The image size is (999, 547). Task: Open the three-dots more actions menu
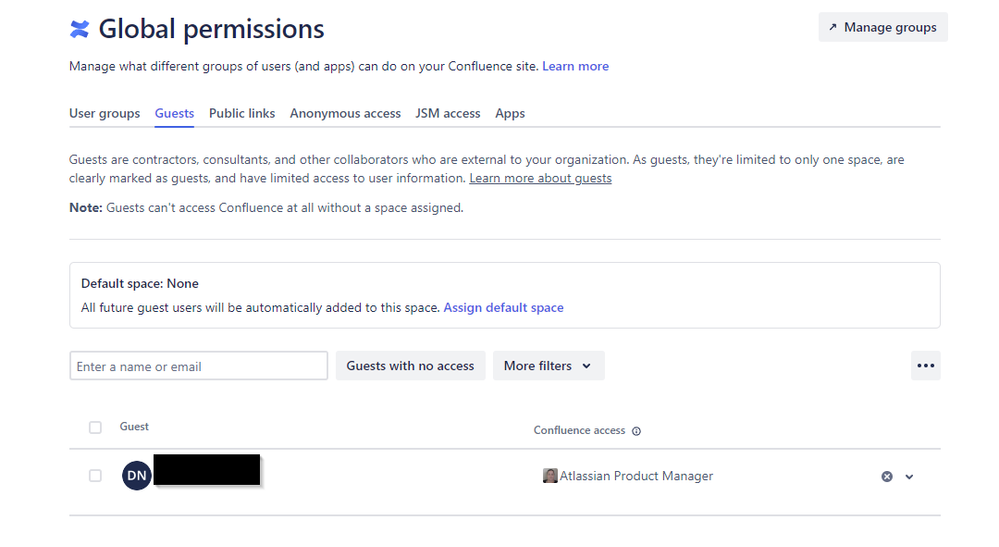[x=925, y=366]
